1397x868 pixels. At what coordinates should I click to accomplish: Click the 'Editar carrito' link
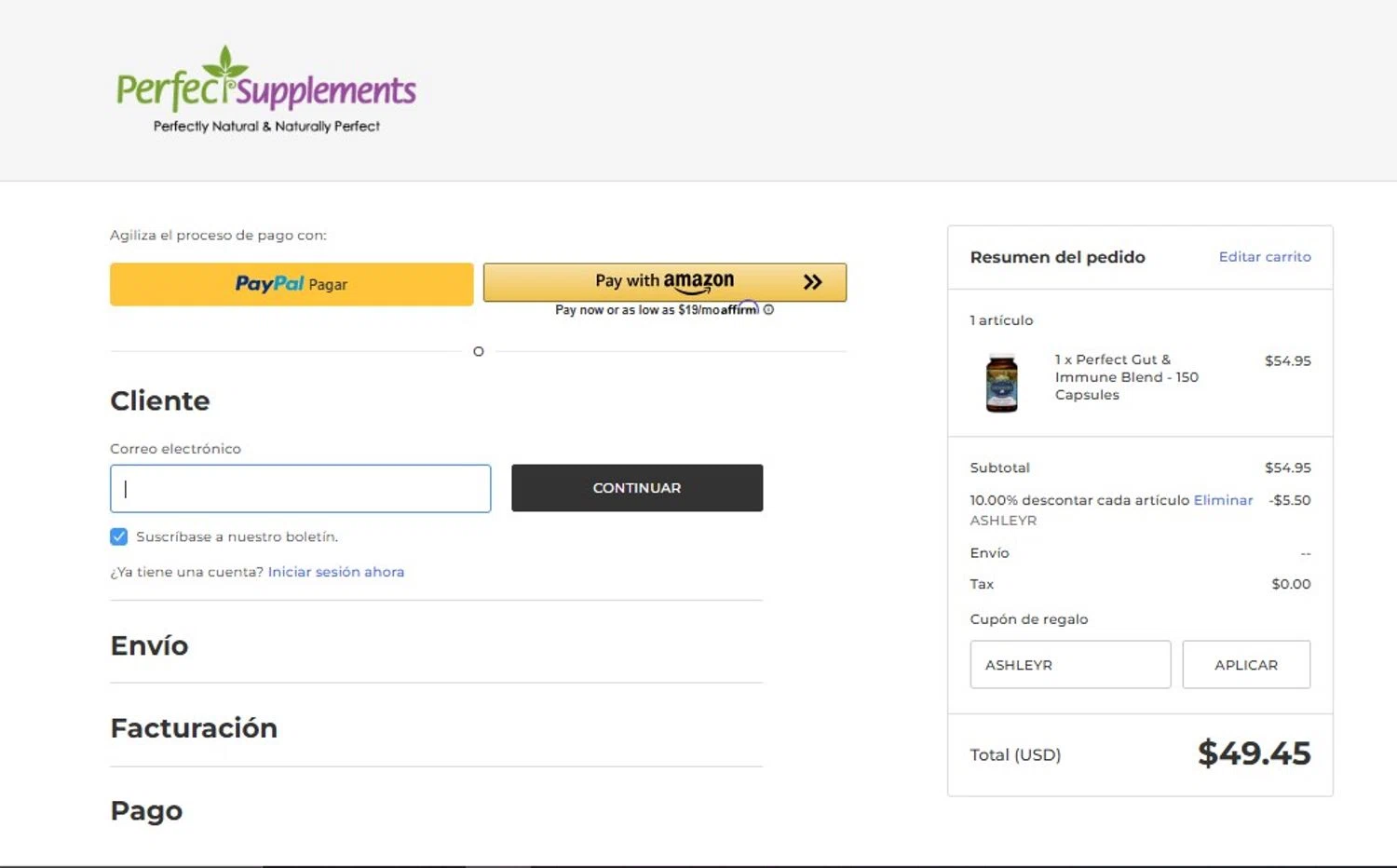tap(1265, 257)
